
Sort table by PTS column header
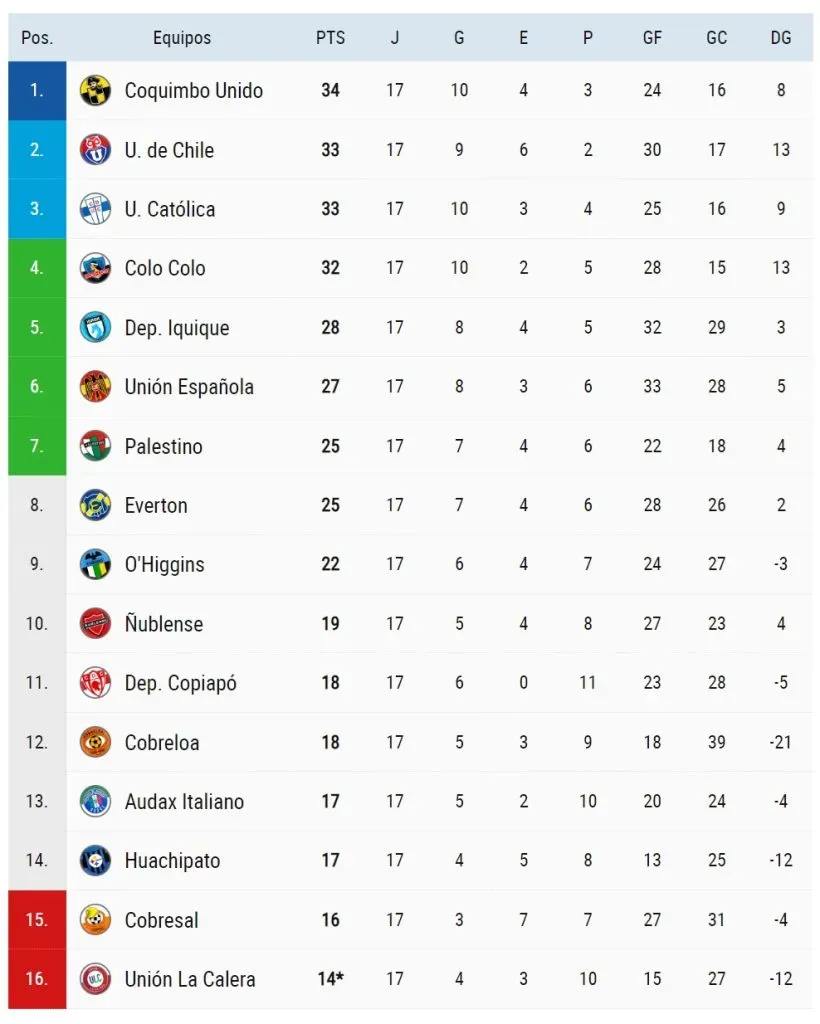pyautogui.click(x=330, y=38)
